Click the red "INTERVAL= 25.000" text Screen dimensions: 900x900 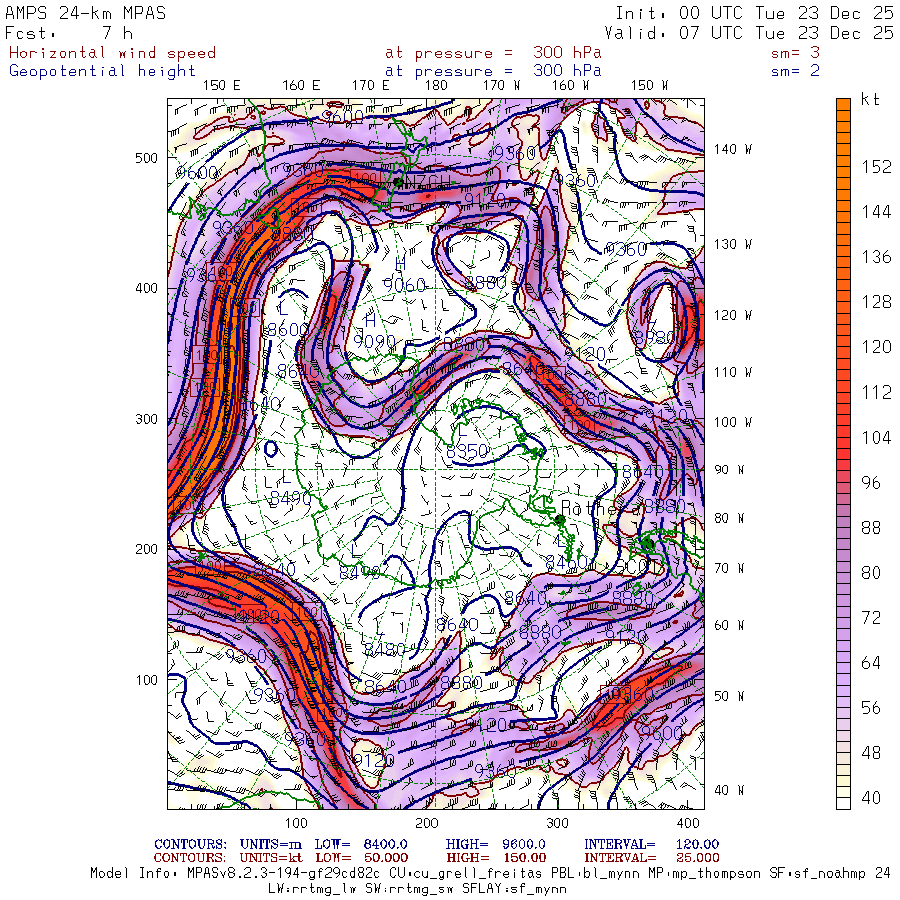tap(651, 858)
